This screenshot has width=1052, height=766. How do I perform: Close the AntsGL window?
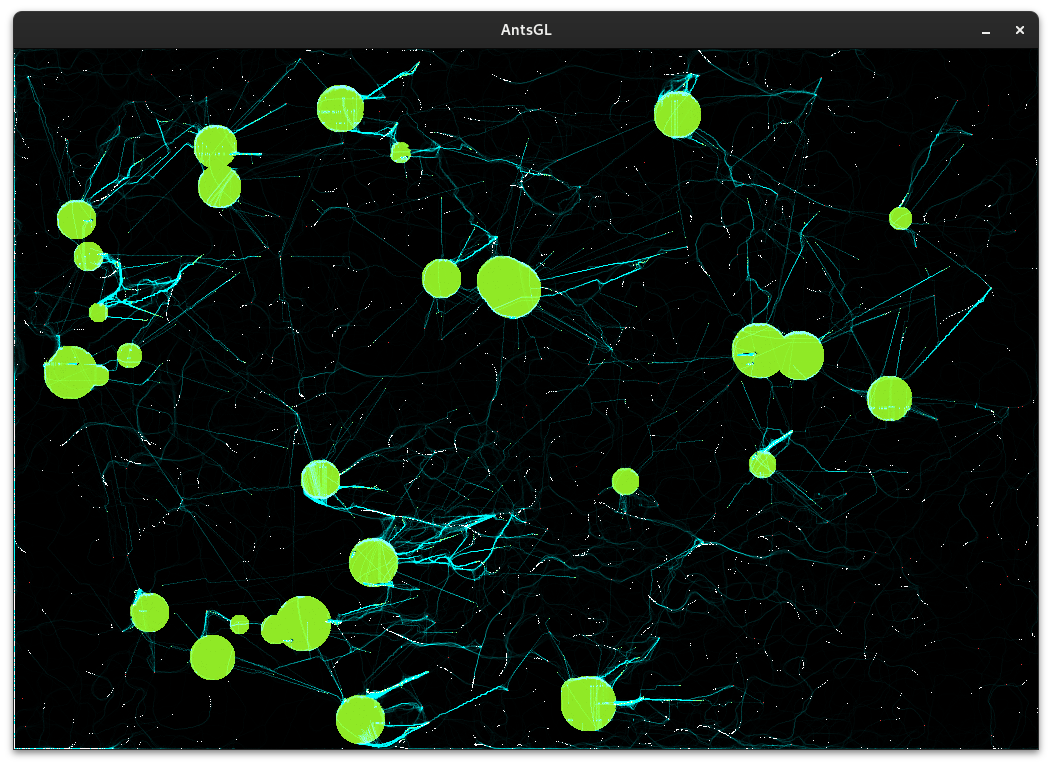[1020, 30]
